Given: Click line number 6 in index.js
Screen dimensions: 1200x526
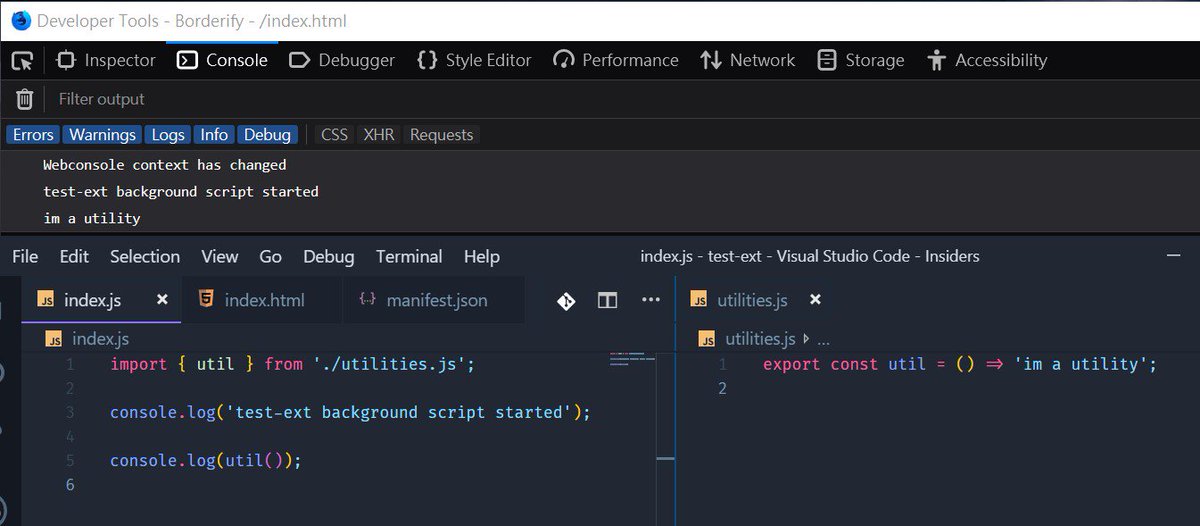Looking at the screenshot, I should pyautogui.click(x=69, y=485).
